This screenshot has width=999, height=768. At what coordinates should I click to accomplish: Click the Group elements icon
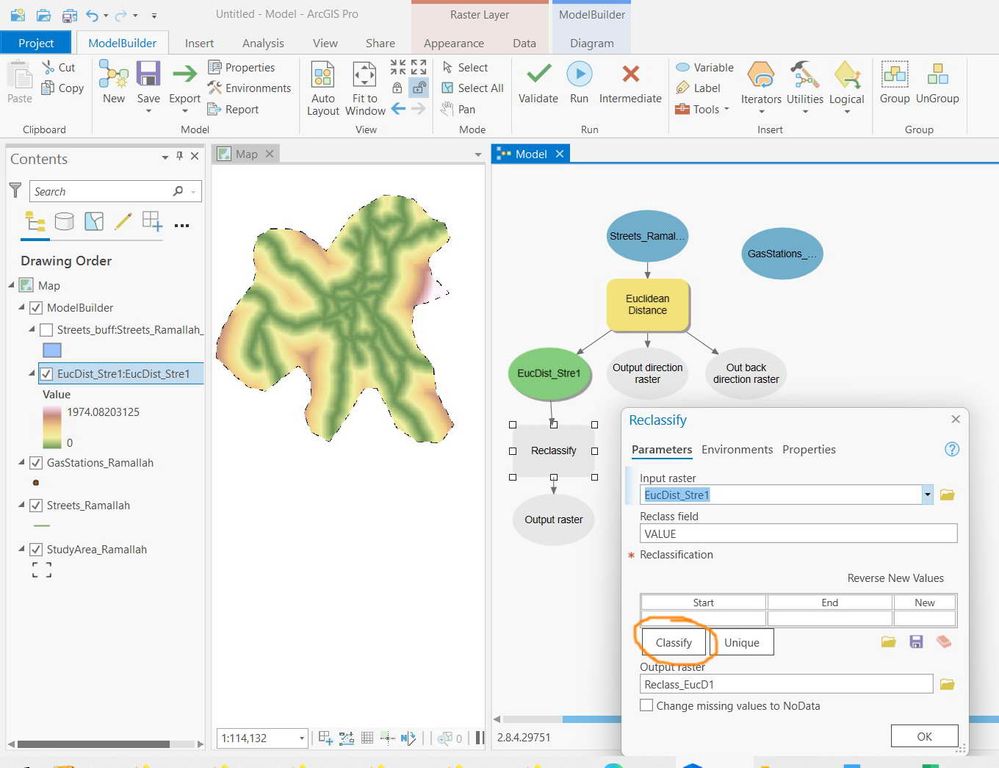click(895, 75)
